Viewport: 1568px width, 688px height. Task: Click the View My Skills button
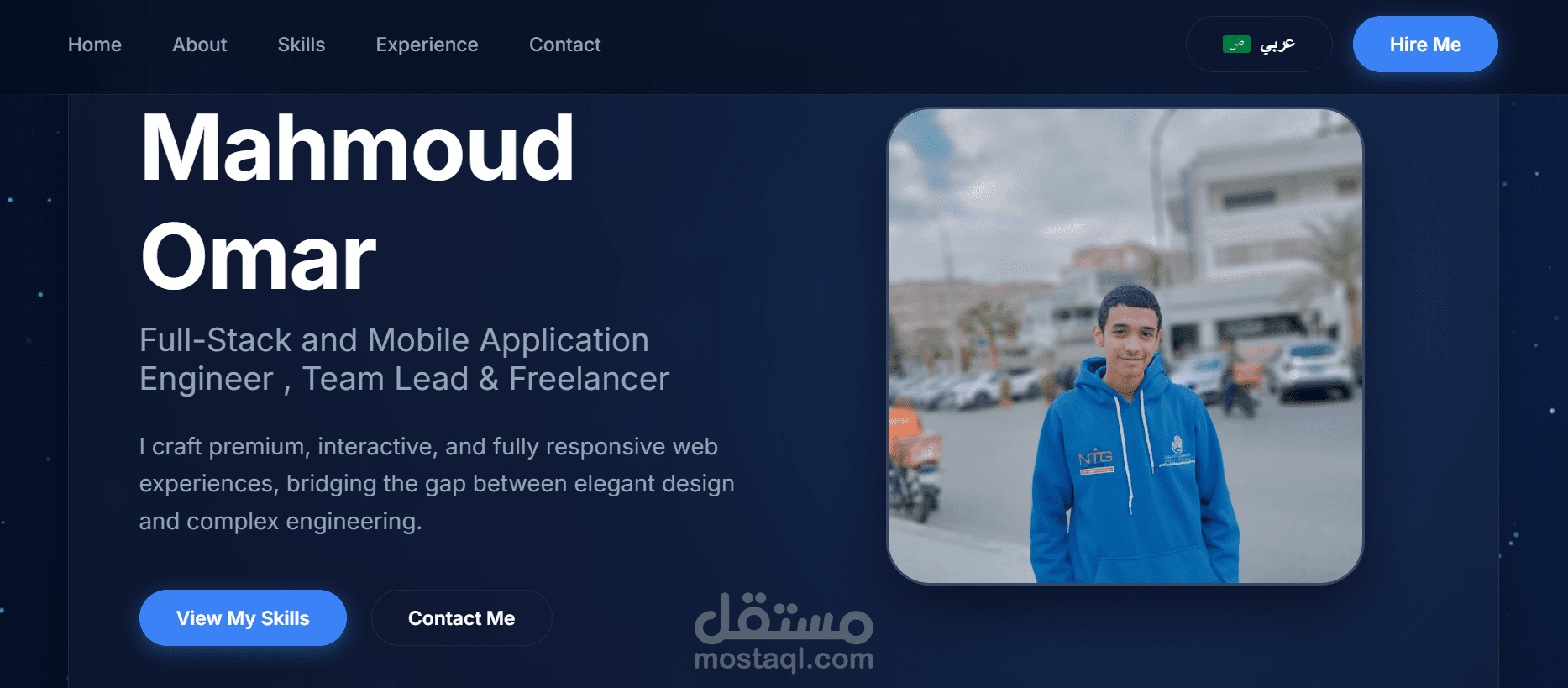pos(243,617)
